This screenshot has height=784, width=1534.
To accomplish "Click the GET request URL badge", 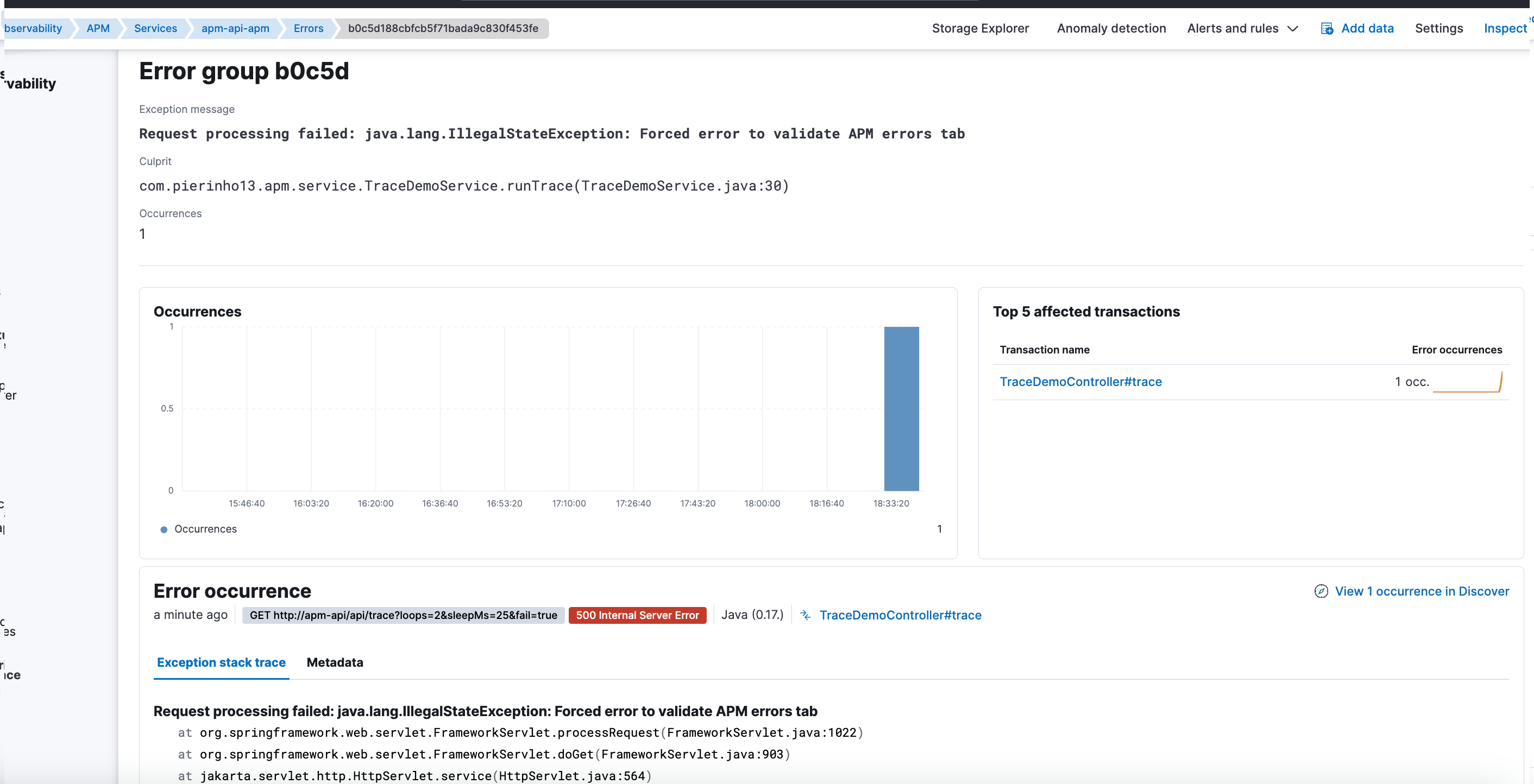I will pos(403,615).
